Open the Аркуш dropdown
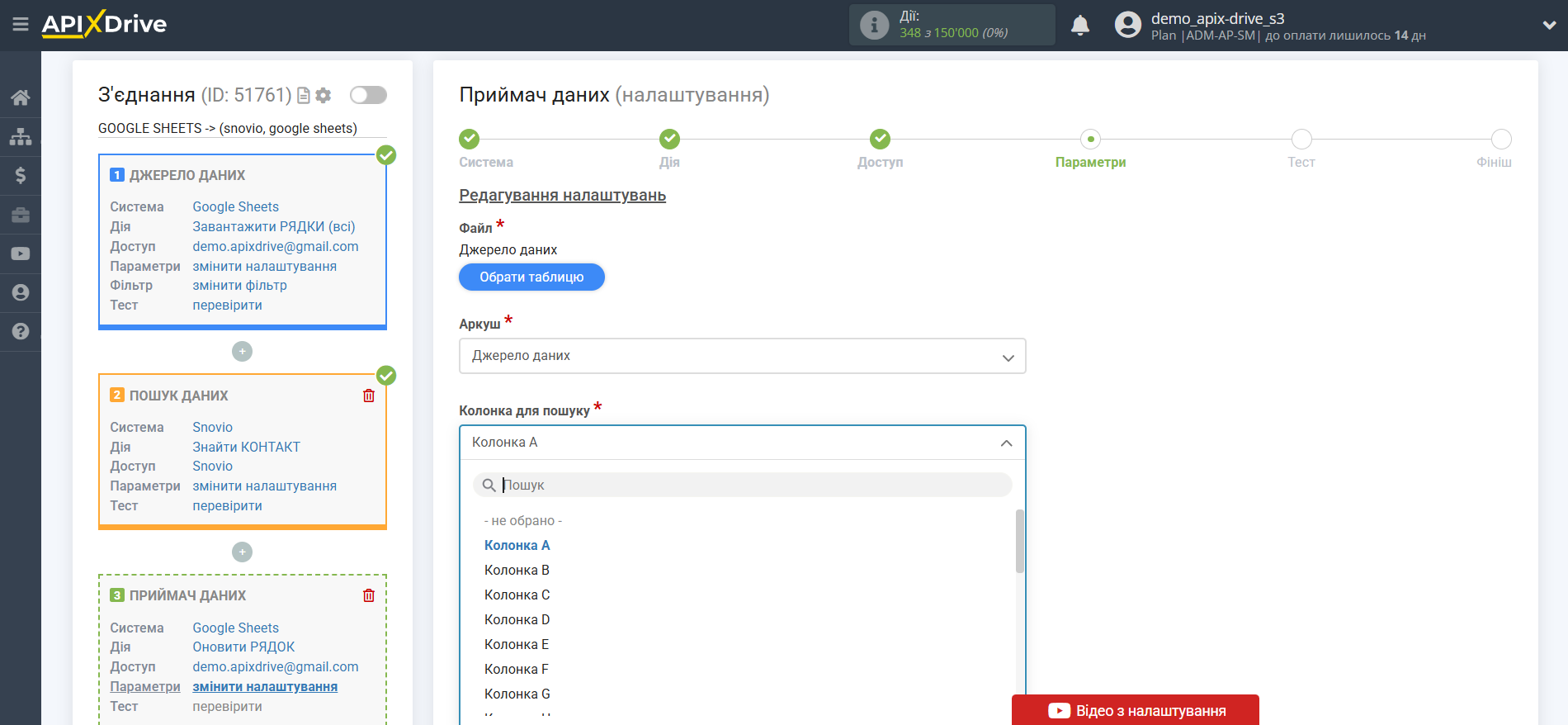Viewport: 1568px width, 725px height. pyautogui.click(x=742, y=356)
